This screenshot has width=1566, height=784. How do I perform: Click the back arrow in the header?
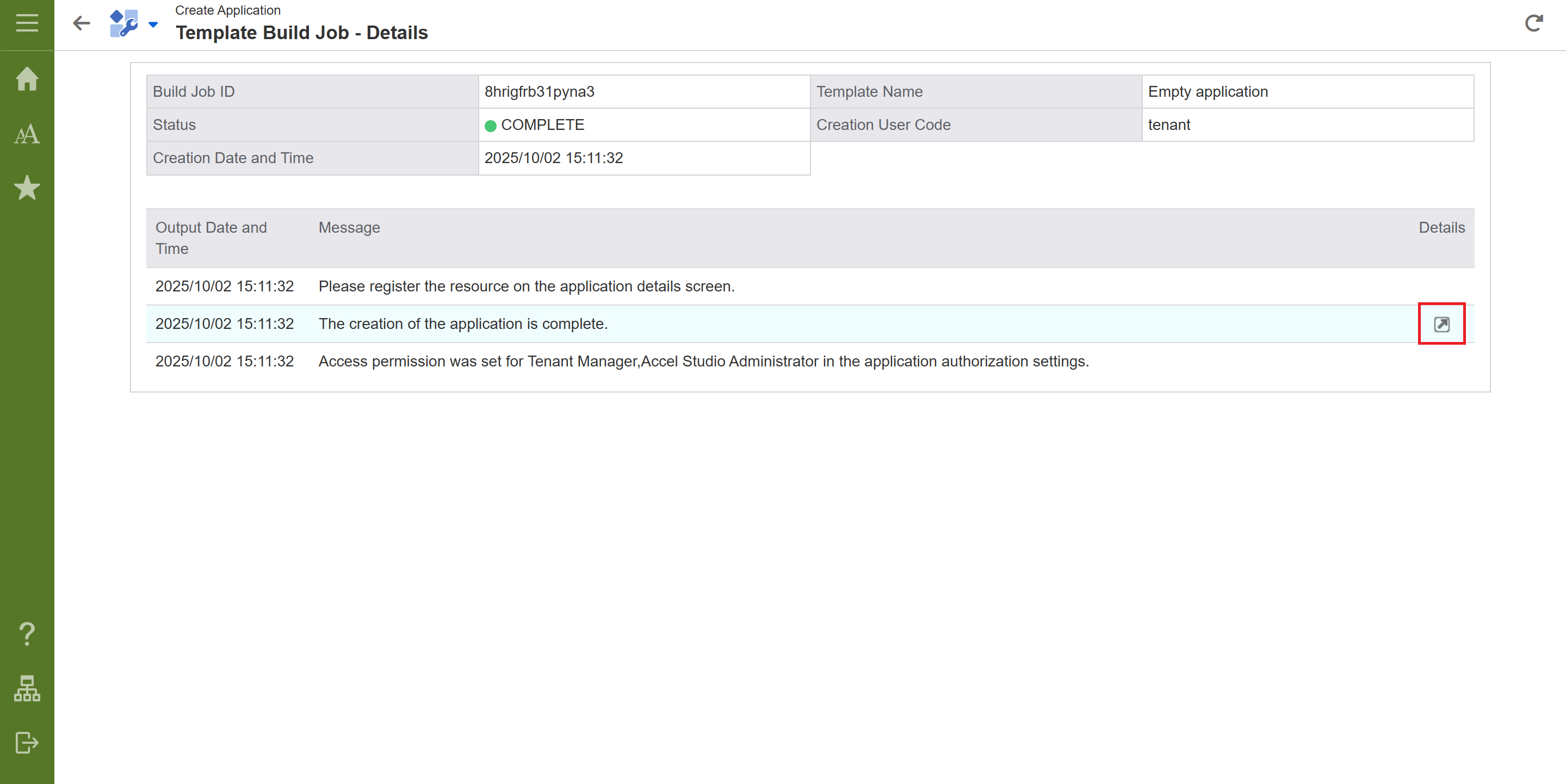[82, 24]
